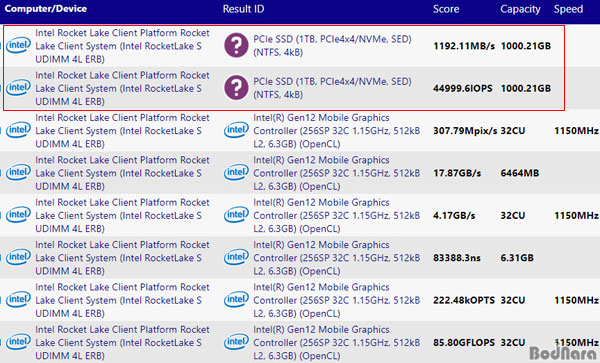The width and height of the screenshot is (600, 363).
Task: Click the 32CU capacity in the 4.17GB/s row
Action: 513,216
